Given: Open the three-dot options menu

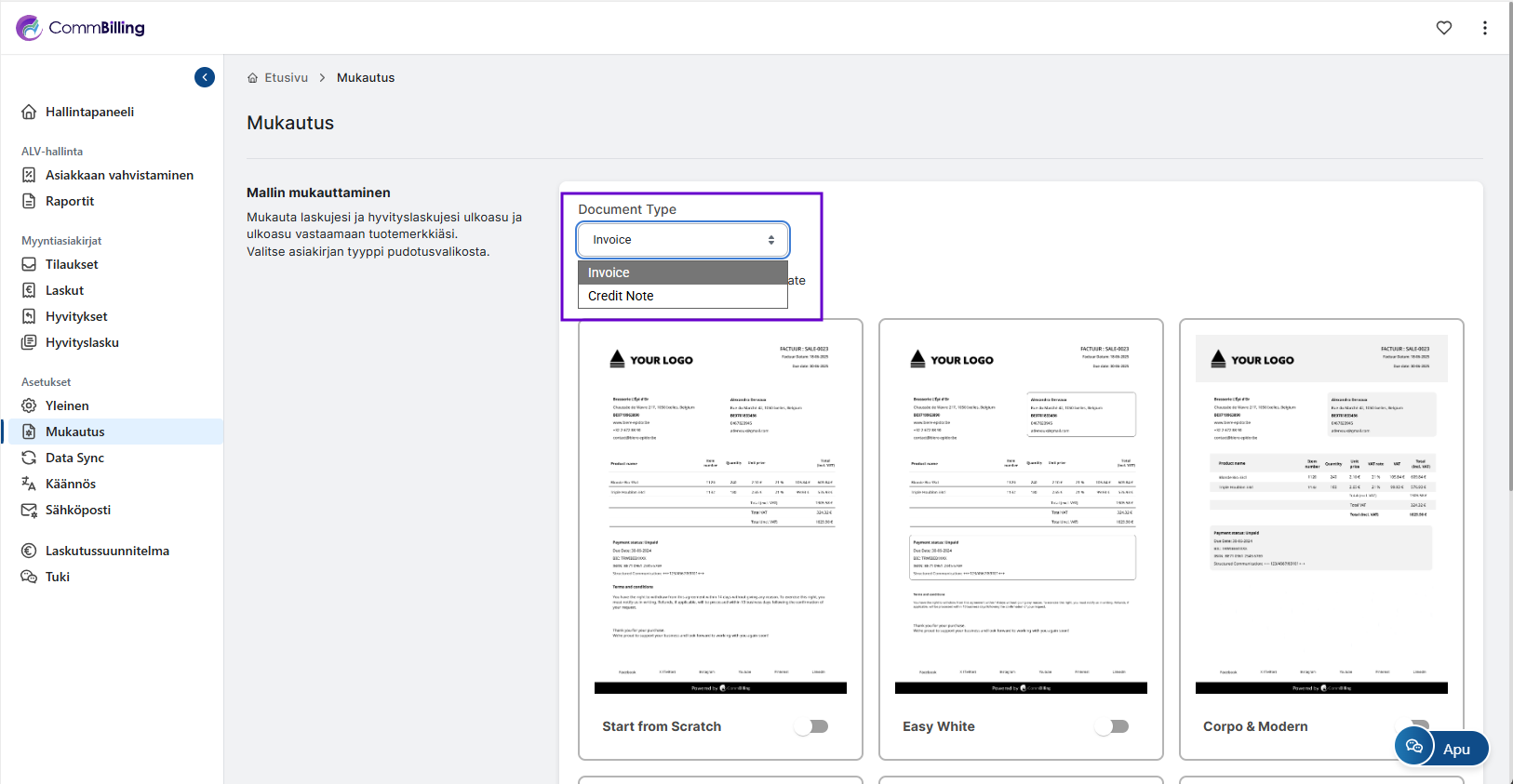Looking at the screenshot, I should tap(1484, 28).
